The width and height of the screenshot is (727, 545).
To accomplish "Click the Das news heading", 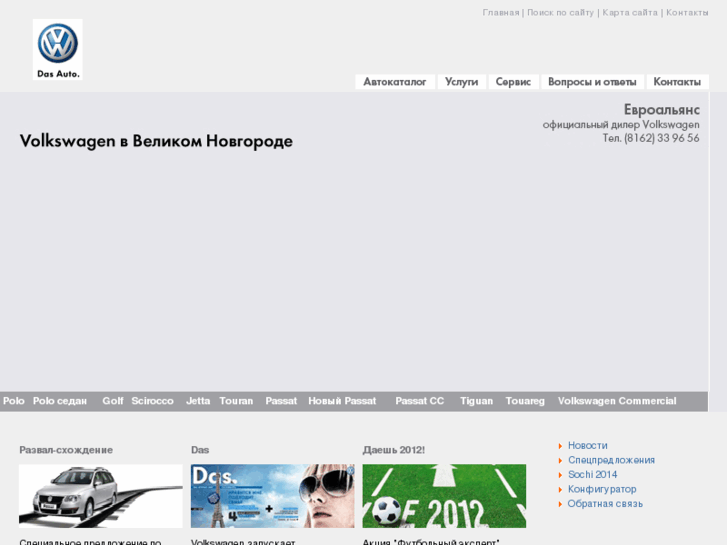I will click(200, 450).
